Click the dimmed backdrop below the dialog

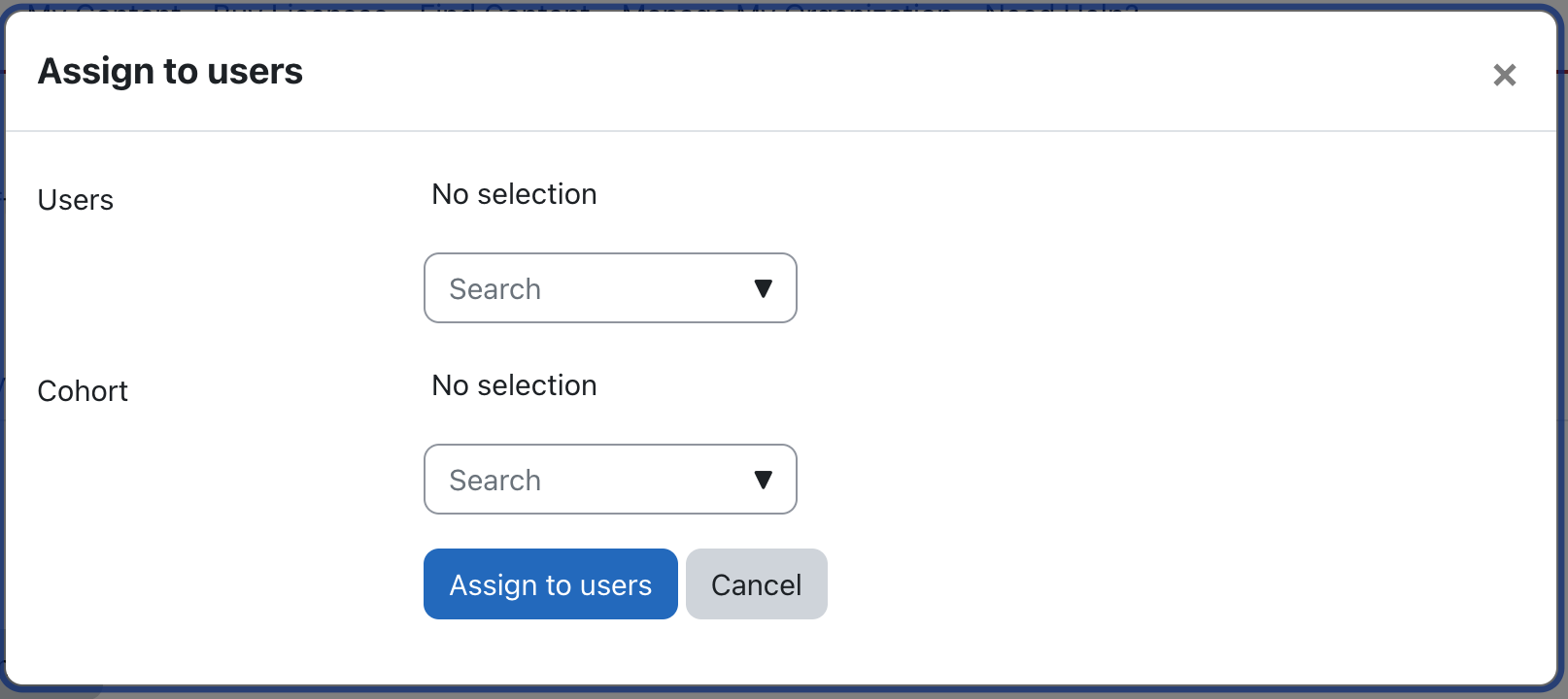click(x=777, y=694)
